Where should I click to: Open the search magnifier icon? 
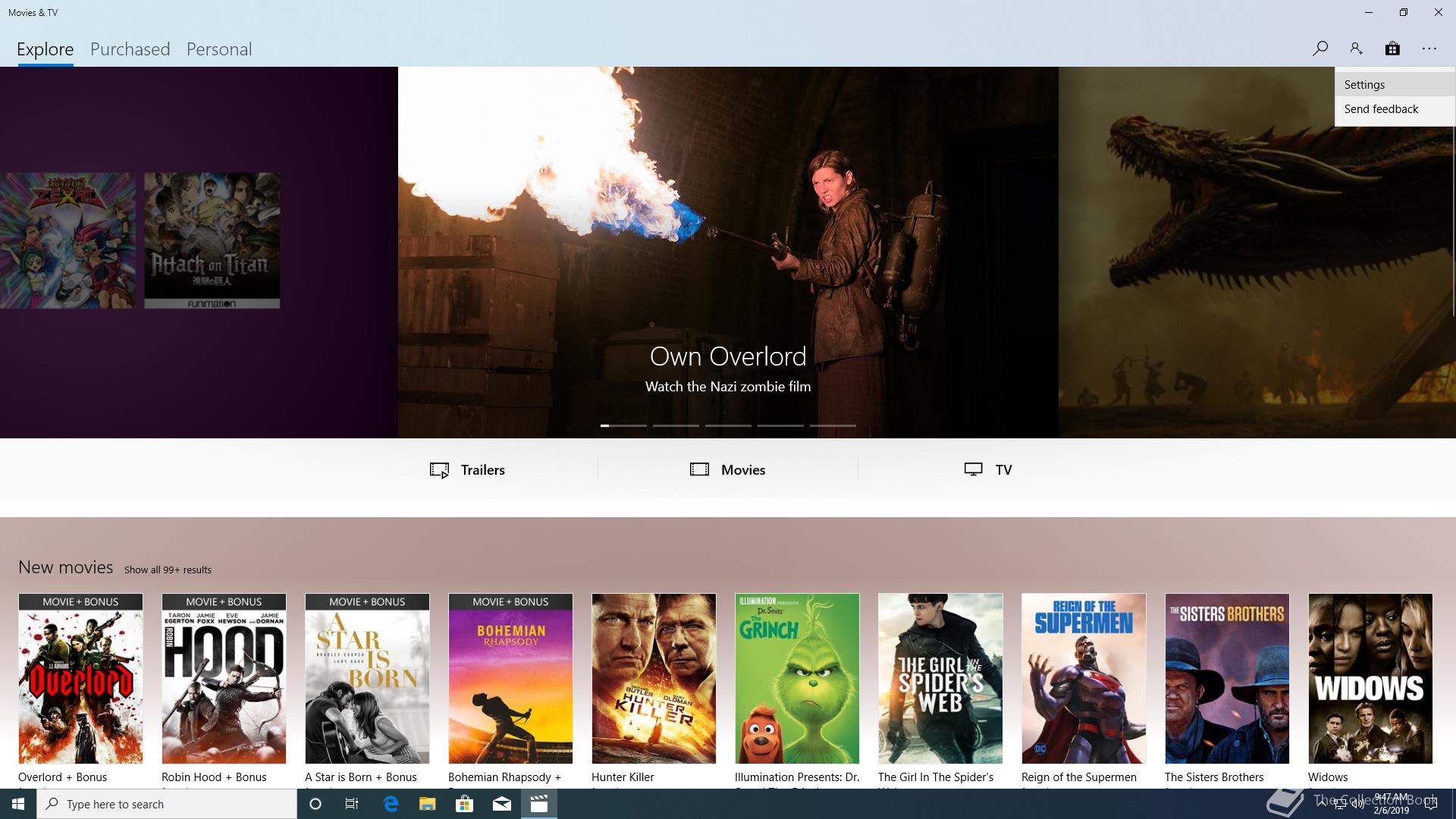tap(1319, 49)
